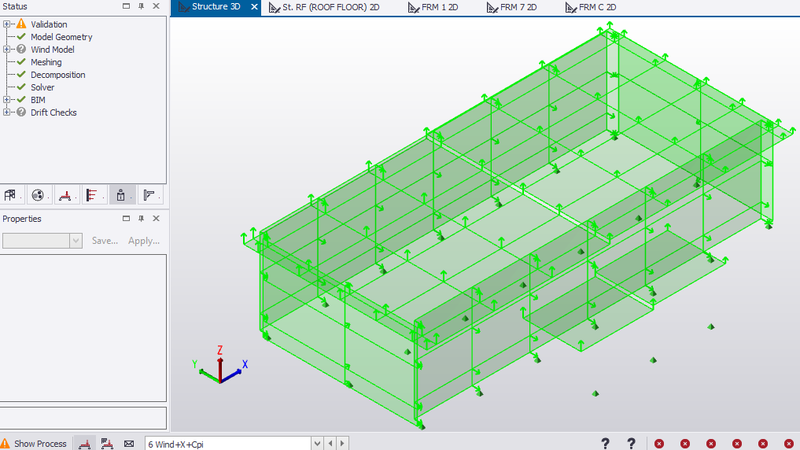
Task: Click the green check beside BIM
Action: coord(21,99)
